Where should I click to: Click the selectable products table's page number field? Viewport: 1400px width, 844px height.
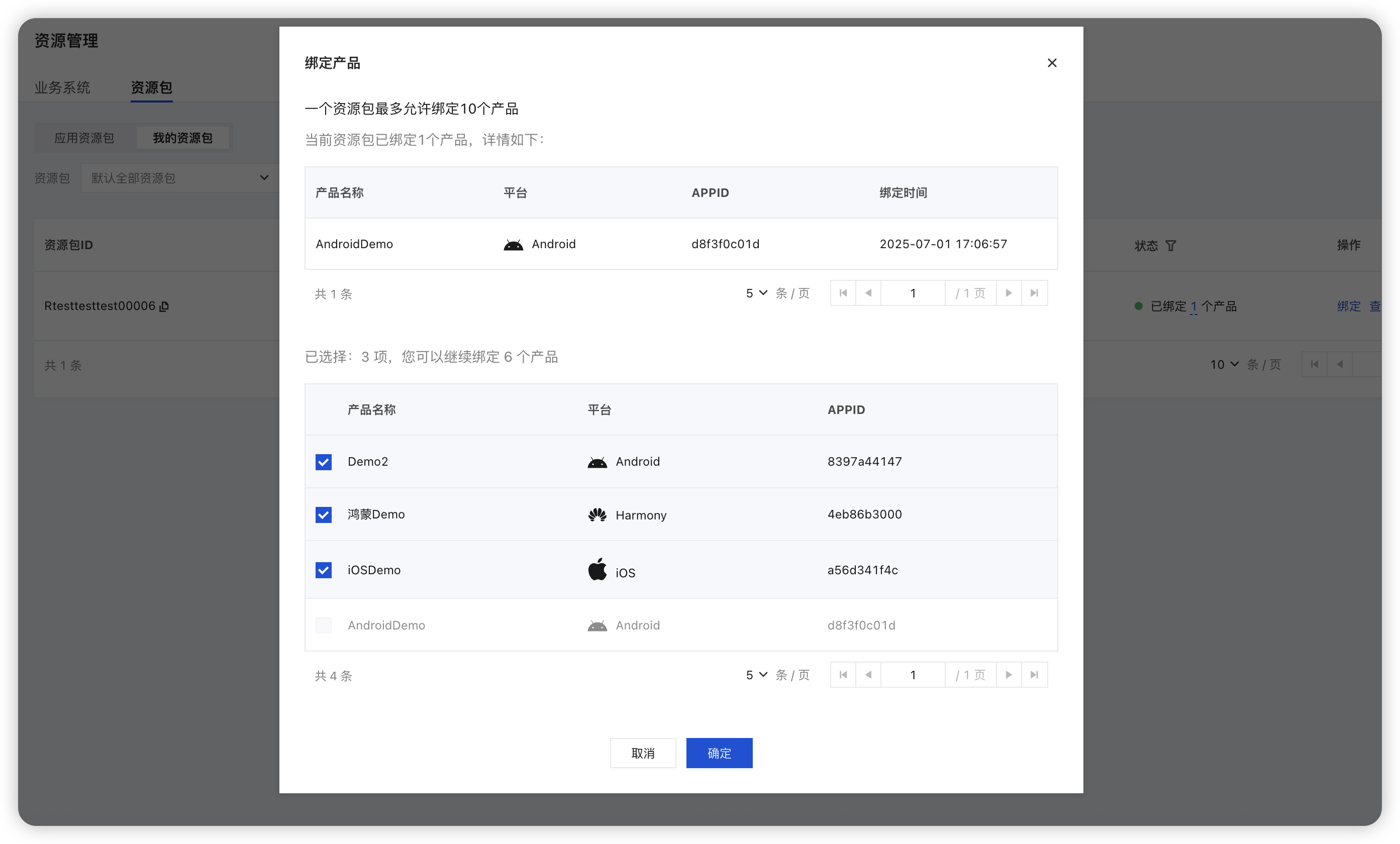tap(913, 675)
